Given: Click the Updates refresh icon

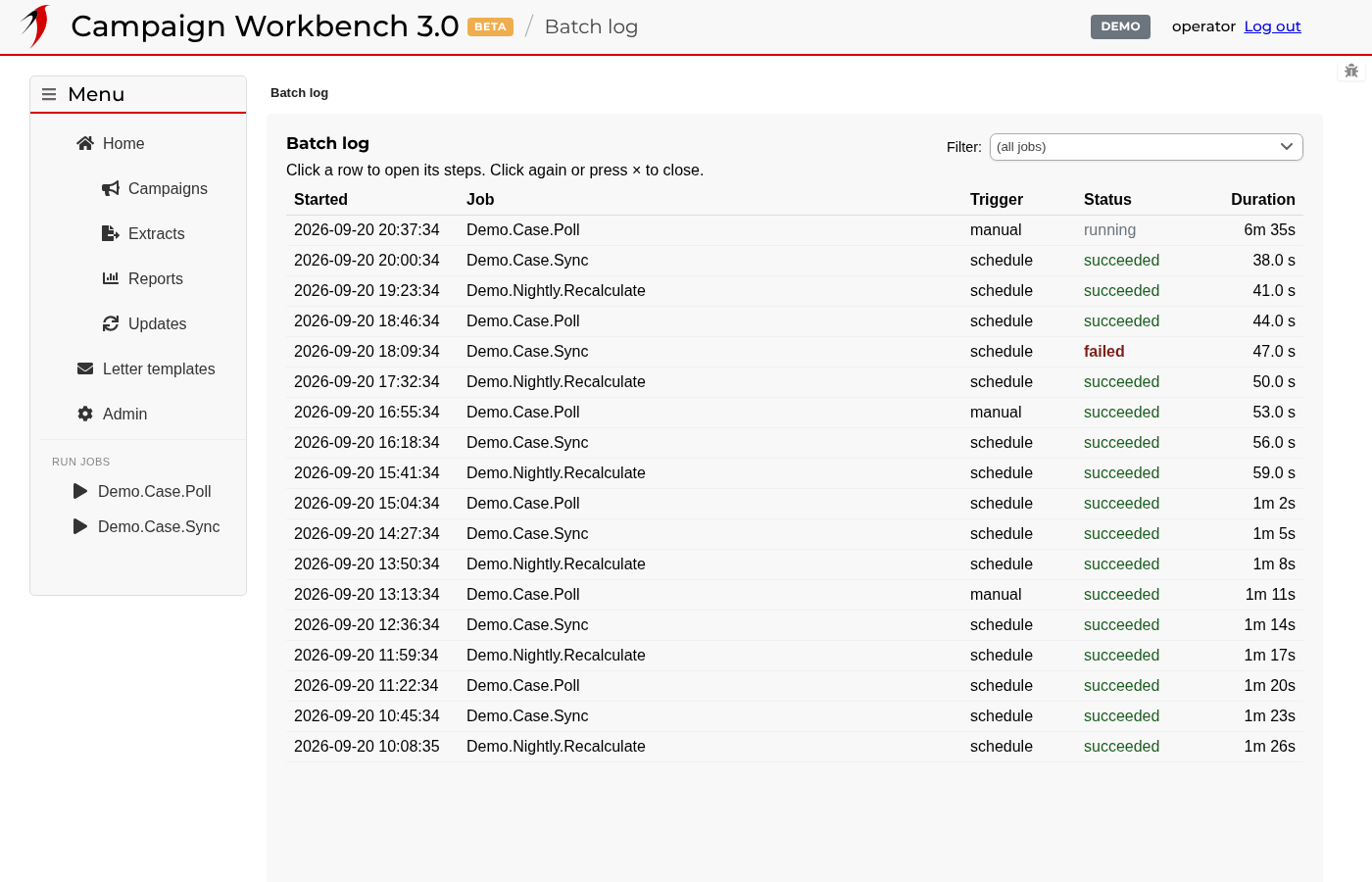Looking at the screenshot, I should (111, 323).
